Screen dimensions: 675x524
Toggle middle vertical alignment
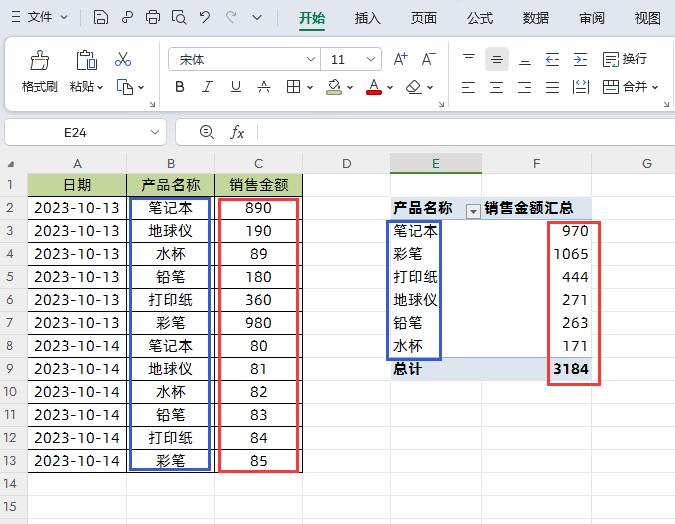coord(497,59)
